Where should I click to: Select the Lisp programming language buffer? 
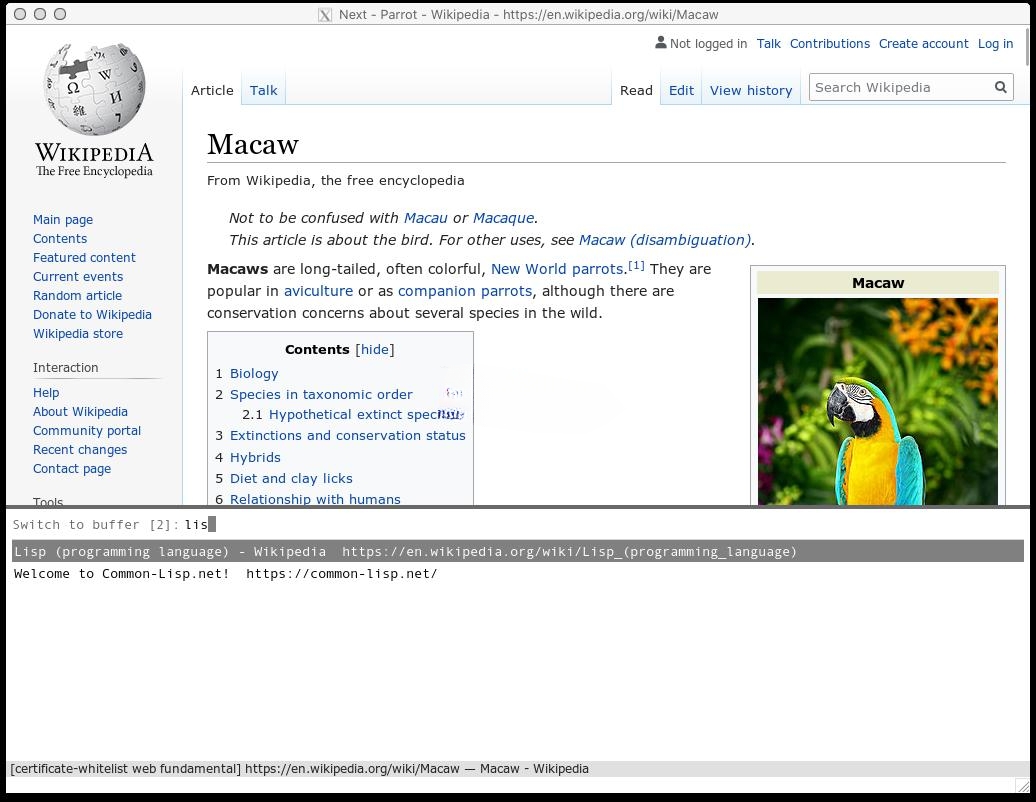coord(405,552)
